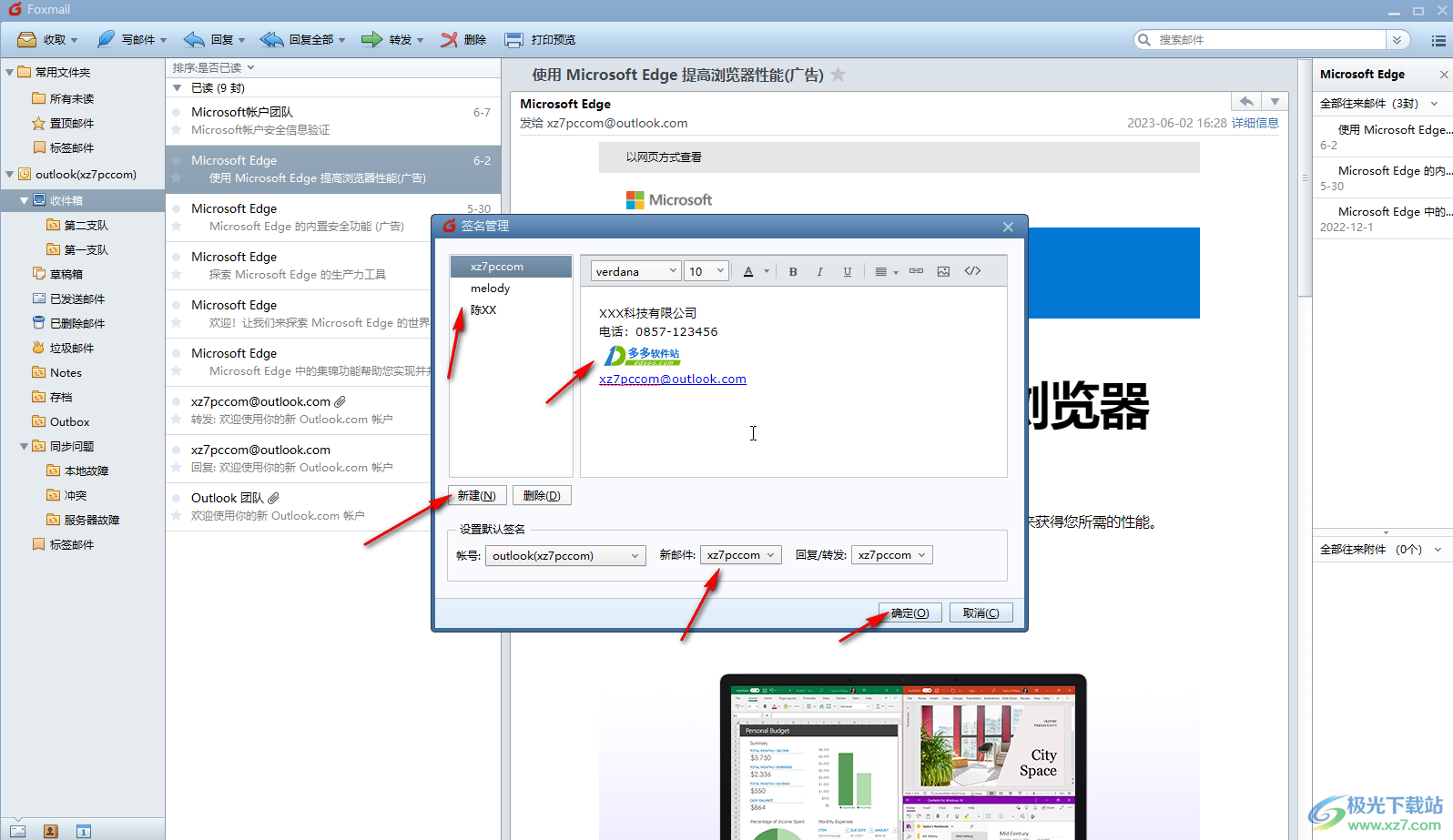The width and height of the screenshot is (1453, 840).
Task: Click the xz7pccom@outlook.com signature link
Action: (673, 380)
